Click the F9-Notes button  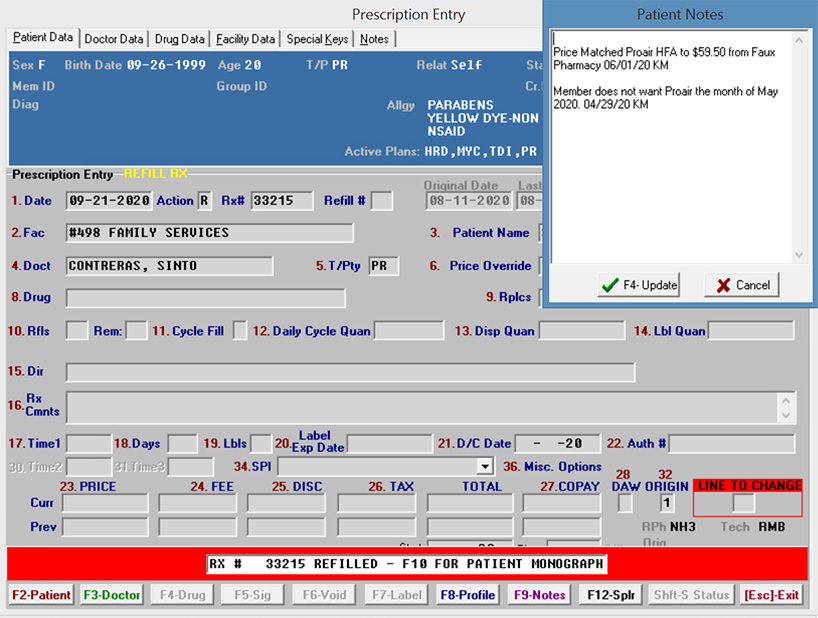coord(540,595)
